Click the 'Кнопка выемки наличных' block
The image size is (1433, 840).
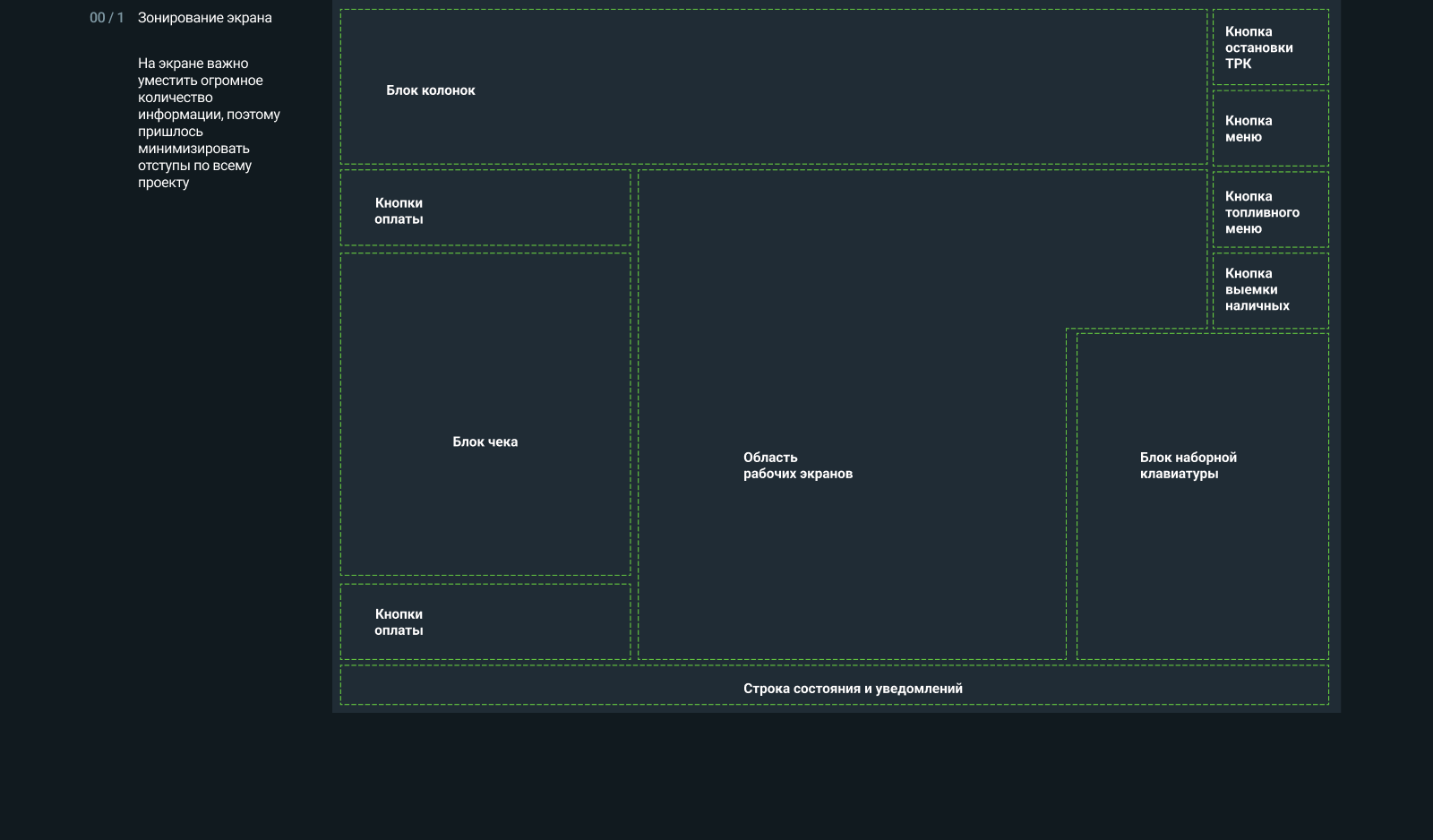[x=1270, y=290]
